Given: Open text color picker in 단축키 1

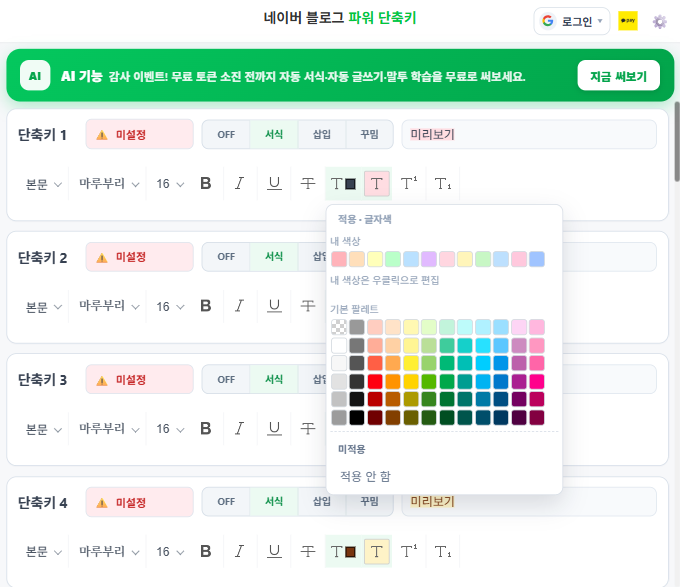Looking at the screenshot, I should point(343,184).
